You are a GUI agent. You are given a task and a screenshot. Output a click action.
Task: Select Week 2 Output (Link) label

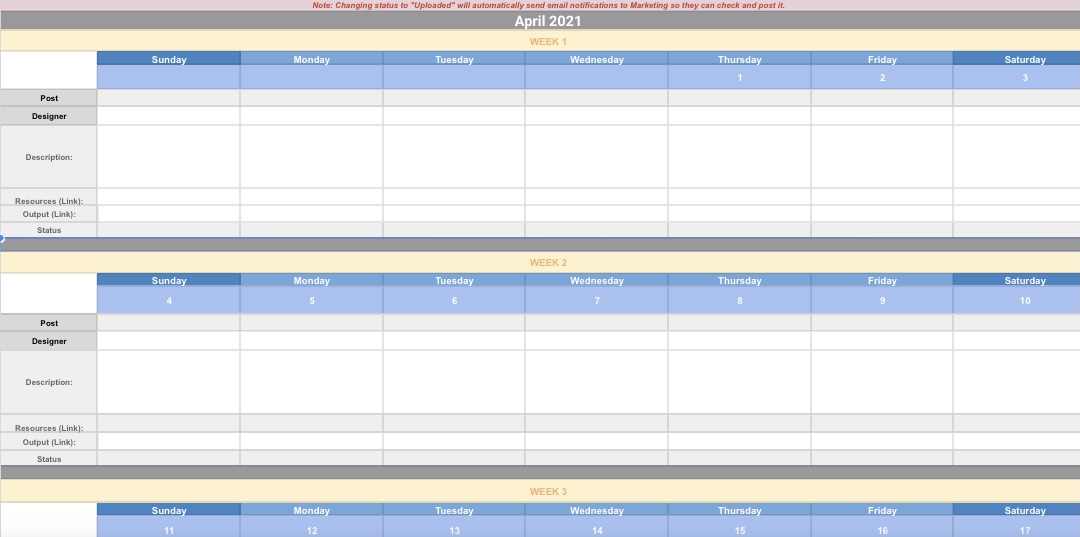coord(49,442)
